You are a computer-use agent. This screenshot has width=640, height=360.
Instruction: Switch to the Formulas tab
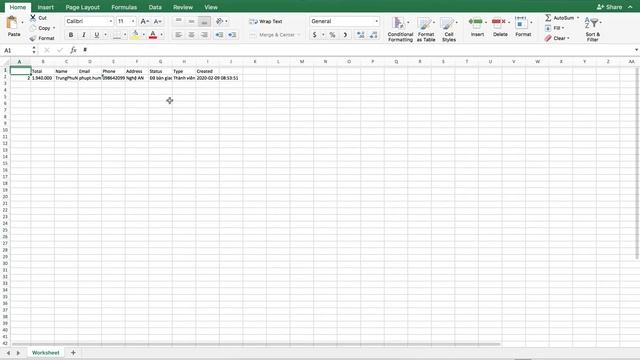pyautogui.click(x=124, y=7)
